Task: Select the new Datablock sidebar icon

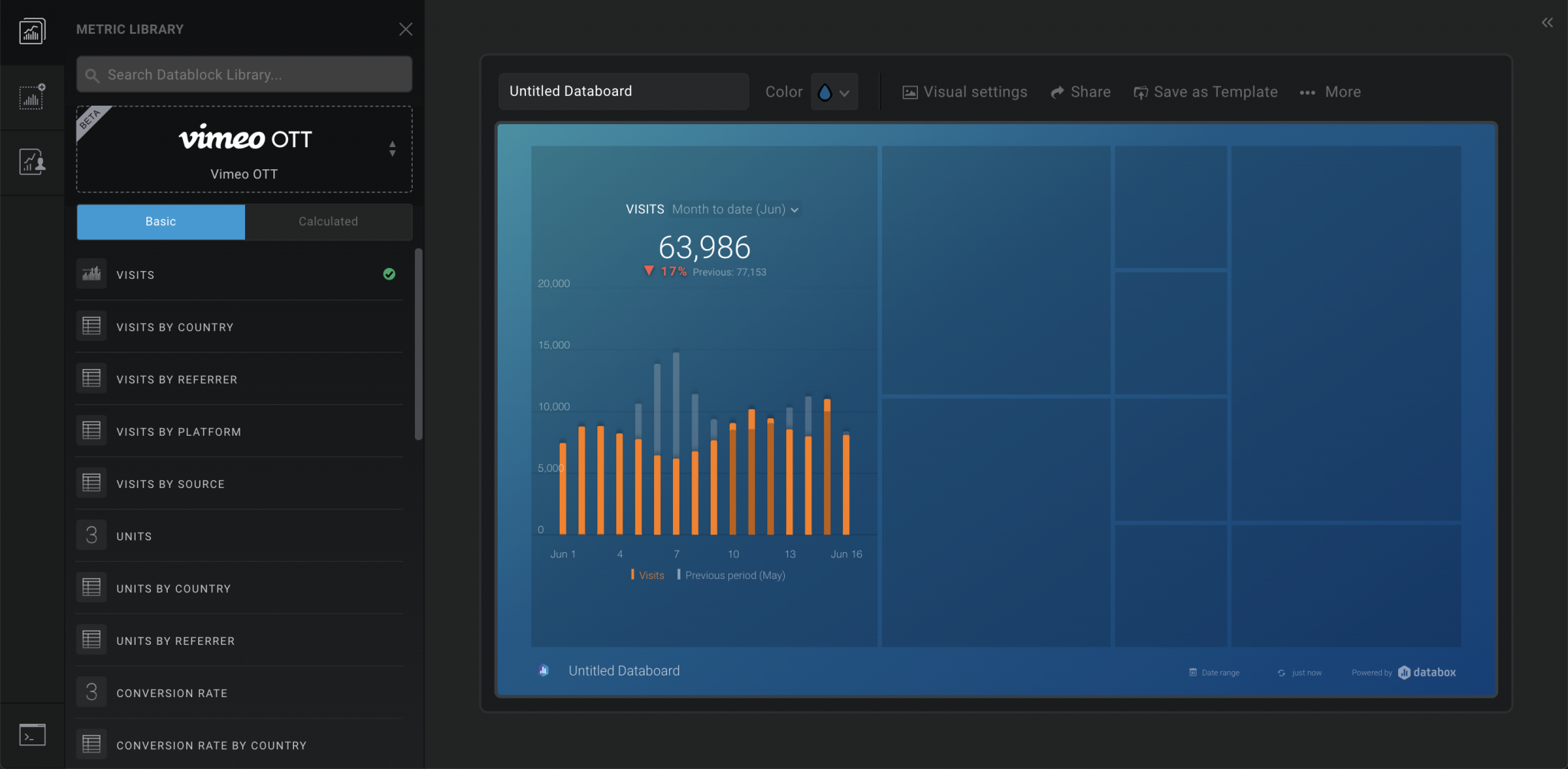Action: [x=32, y=97]
